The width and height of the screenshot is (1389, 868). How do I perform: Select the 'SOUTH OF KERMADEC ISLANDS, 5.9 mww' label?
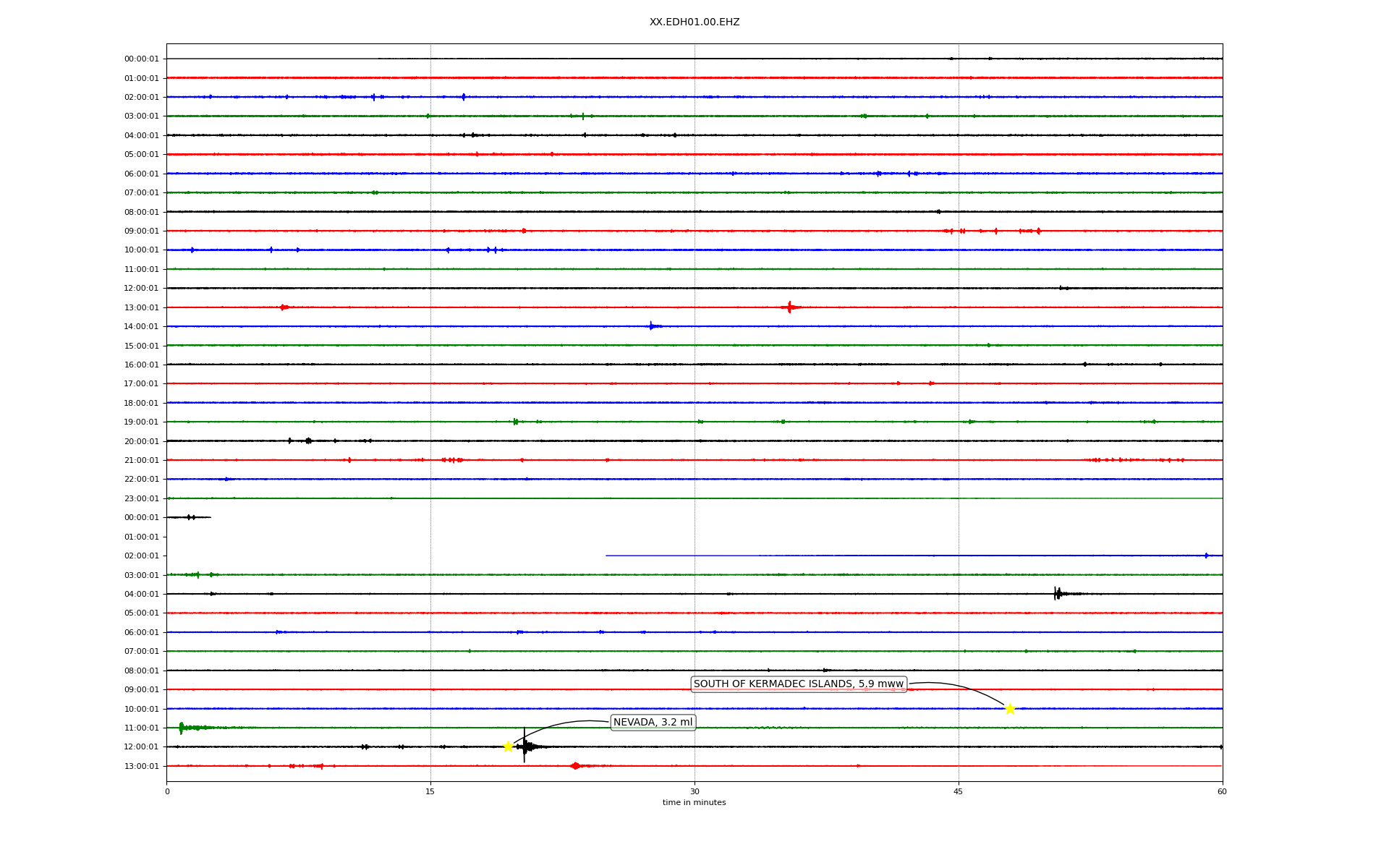(x=799, y=684)
